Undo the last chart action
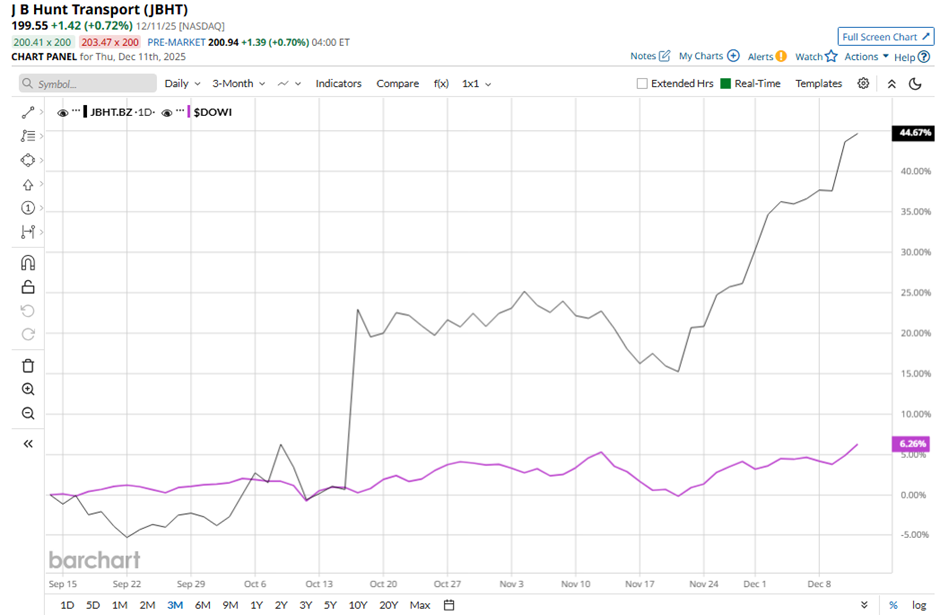 (x=28, y=310)
